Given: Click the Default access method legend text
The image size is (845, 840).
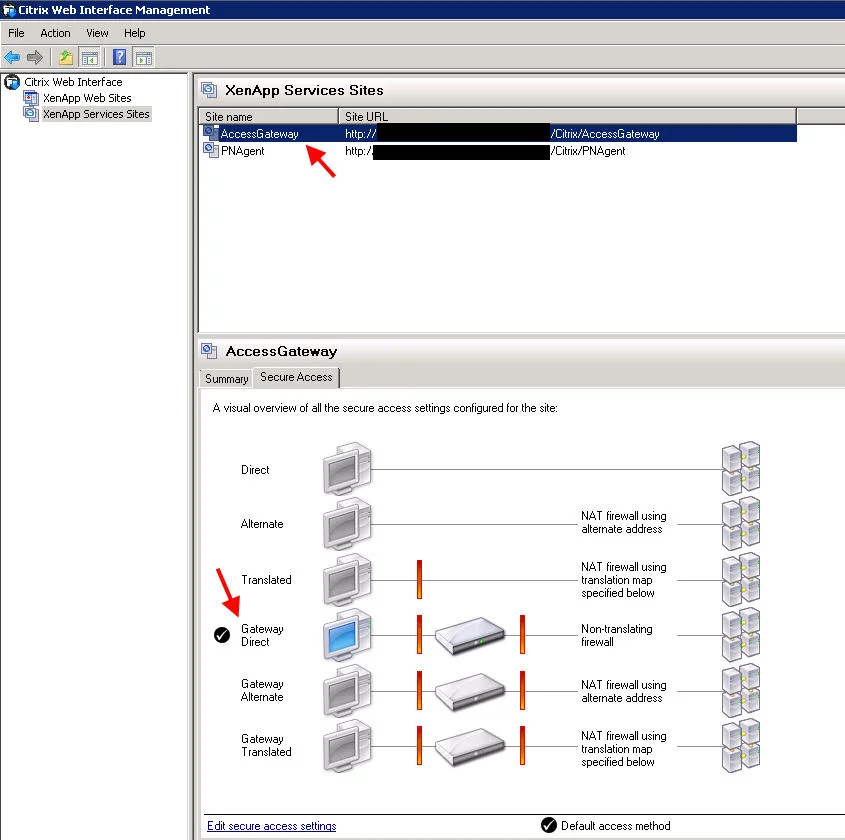Looking at the screenshot, I should [615, 825].
